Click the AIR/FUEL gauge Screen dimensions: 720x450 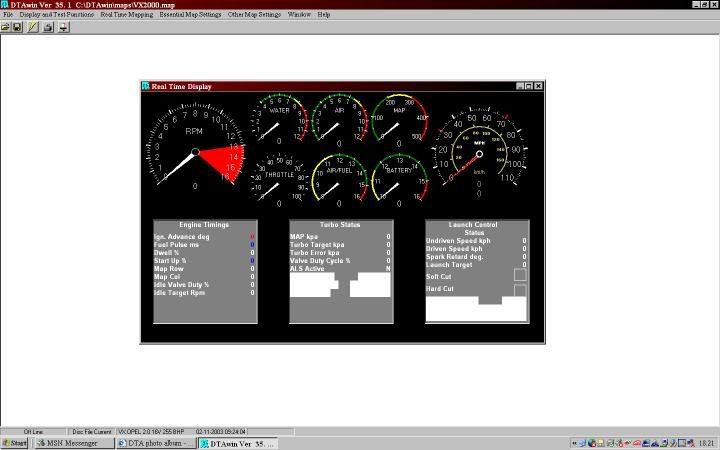(339, 180)
